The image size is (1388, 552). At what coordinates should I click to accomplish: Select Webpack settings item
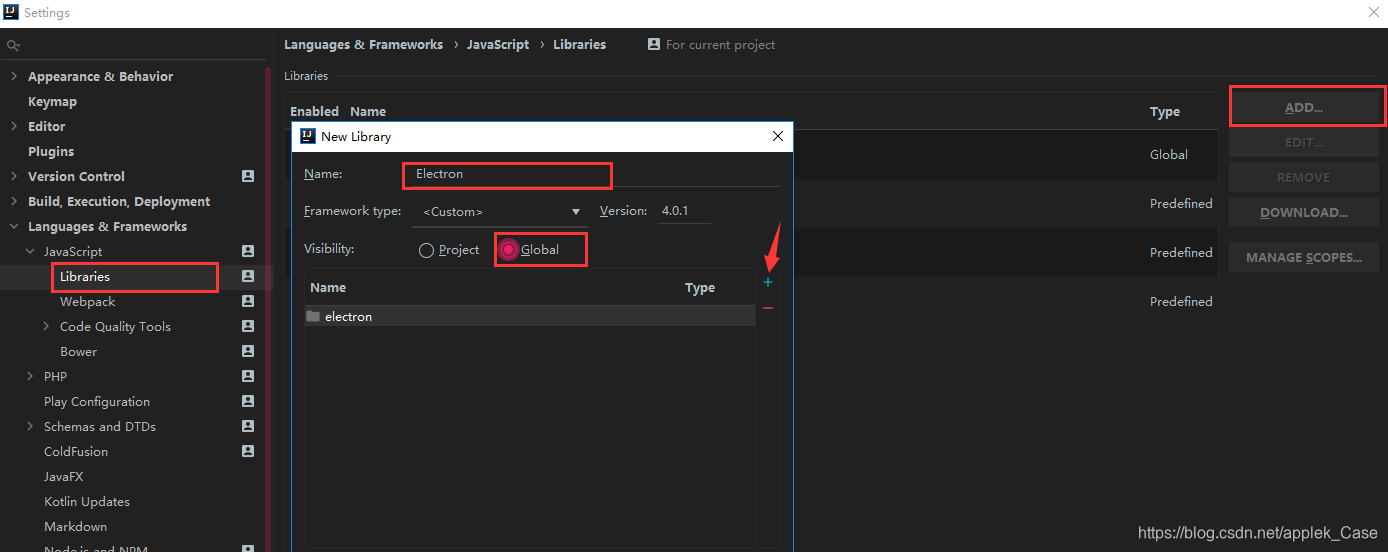click(88, 301)
